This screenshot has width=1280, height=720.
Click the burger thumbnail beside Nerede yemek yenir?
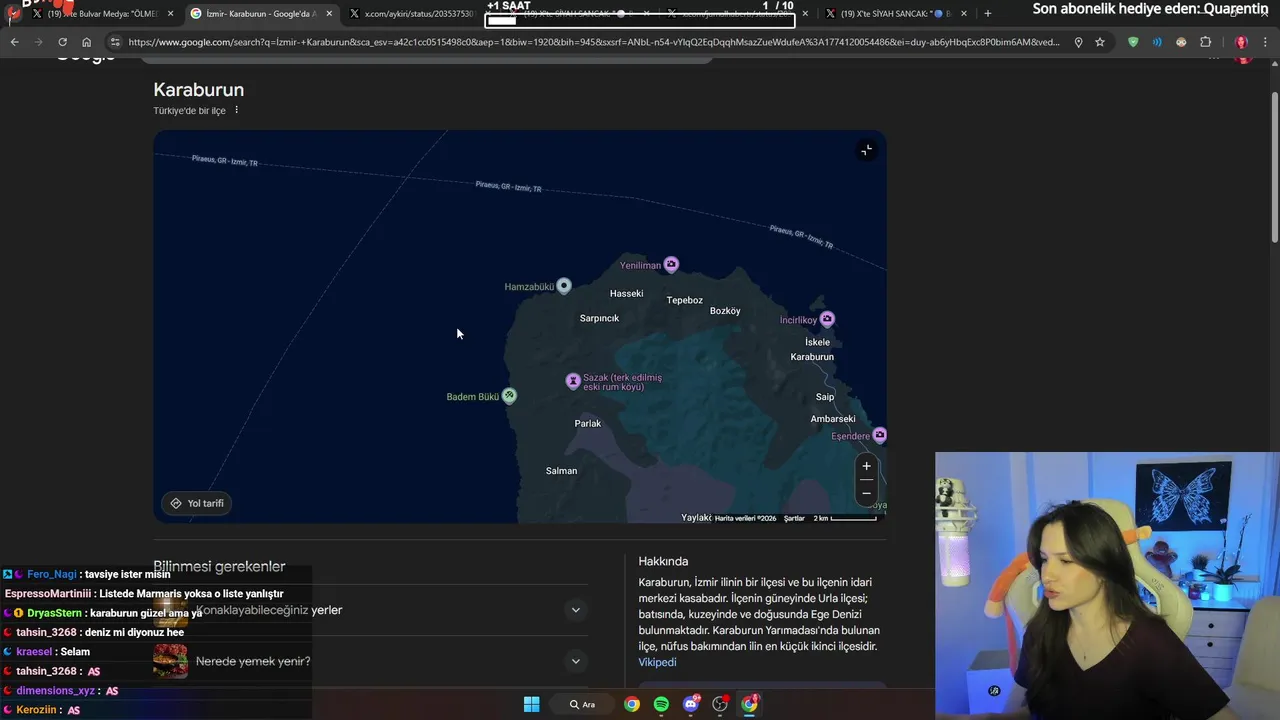(170, 661)
